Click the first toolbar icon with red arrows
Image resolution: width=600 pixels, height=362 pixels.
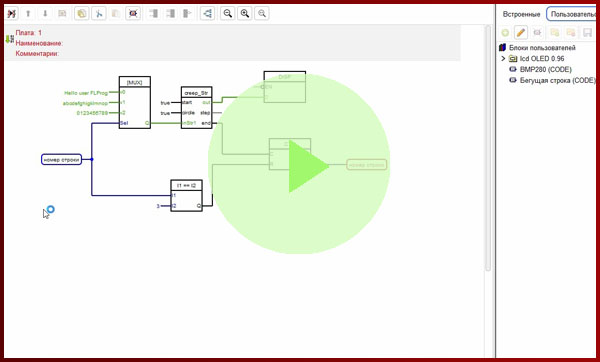tap(11, 14)
